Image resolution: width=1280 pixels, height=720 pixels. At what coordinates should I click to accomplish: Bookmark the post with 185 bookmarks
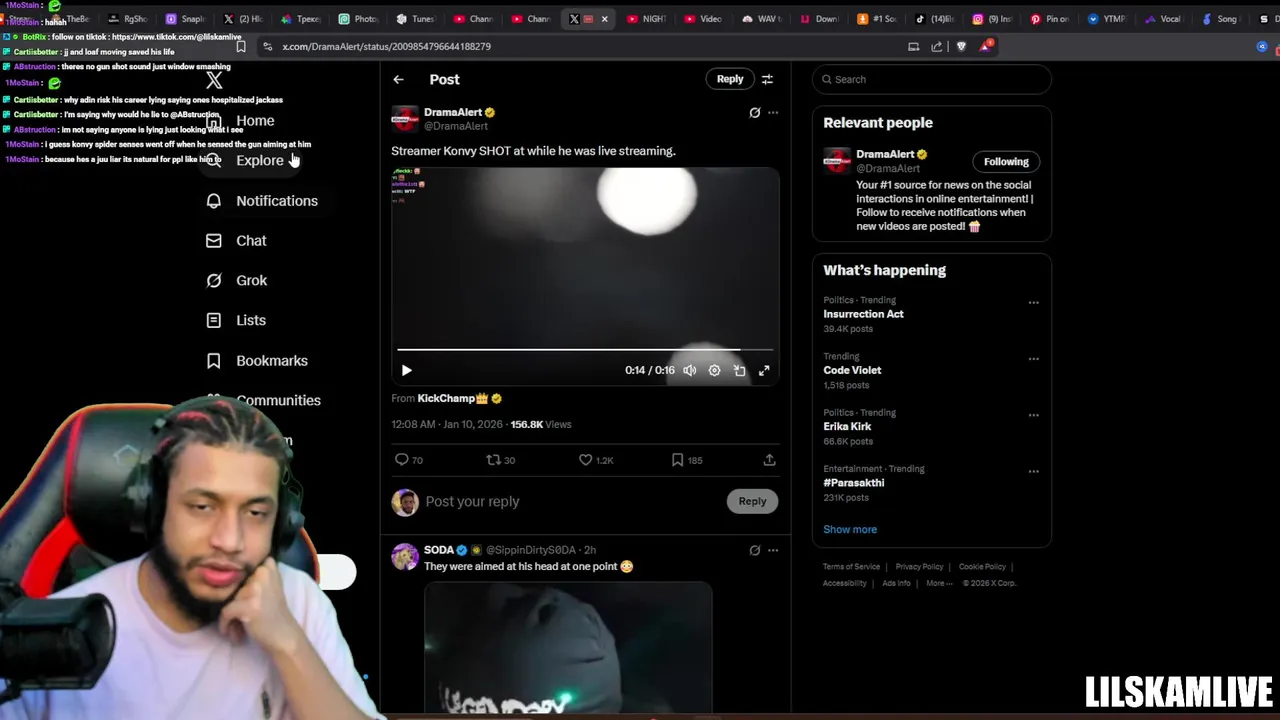677,460
